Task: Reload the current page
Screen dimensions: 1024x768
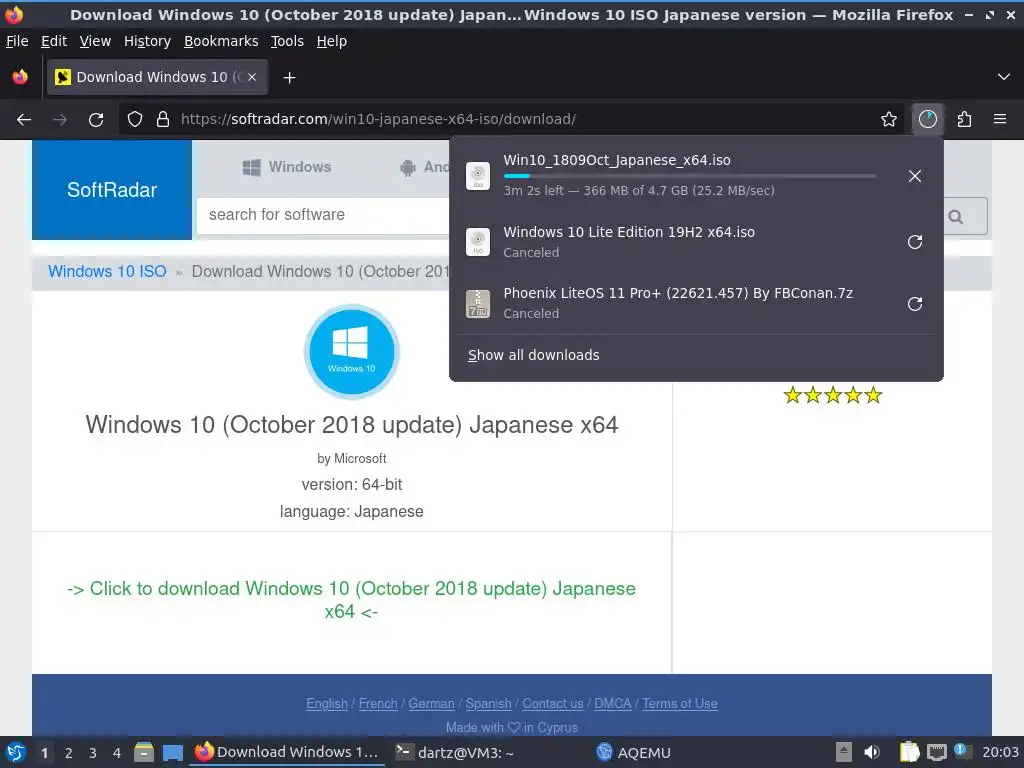Action: 96,120
